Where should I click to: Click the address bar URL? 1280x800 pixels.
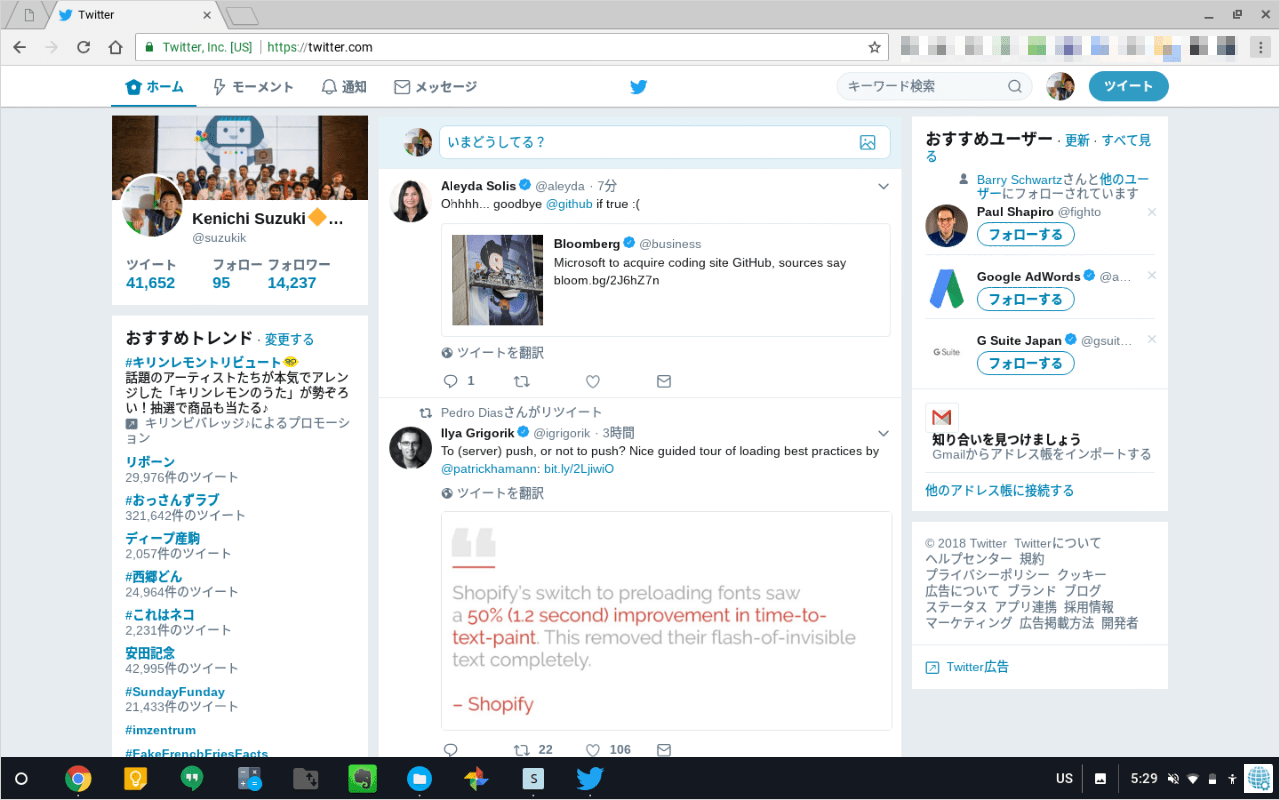(x=320, y=47)
